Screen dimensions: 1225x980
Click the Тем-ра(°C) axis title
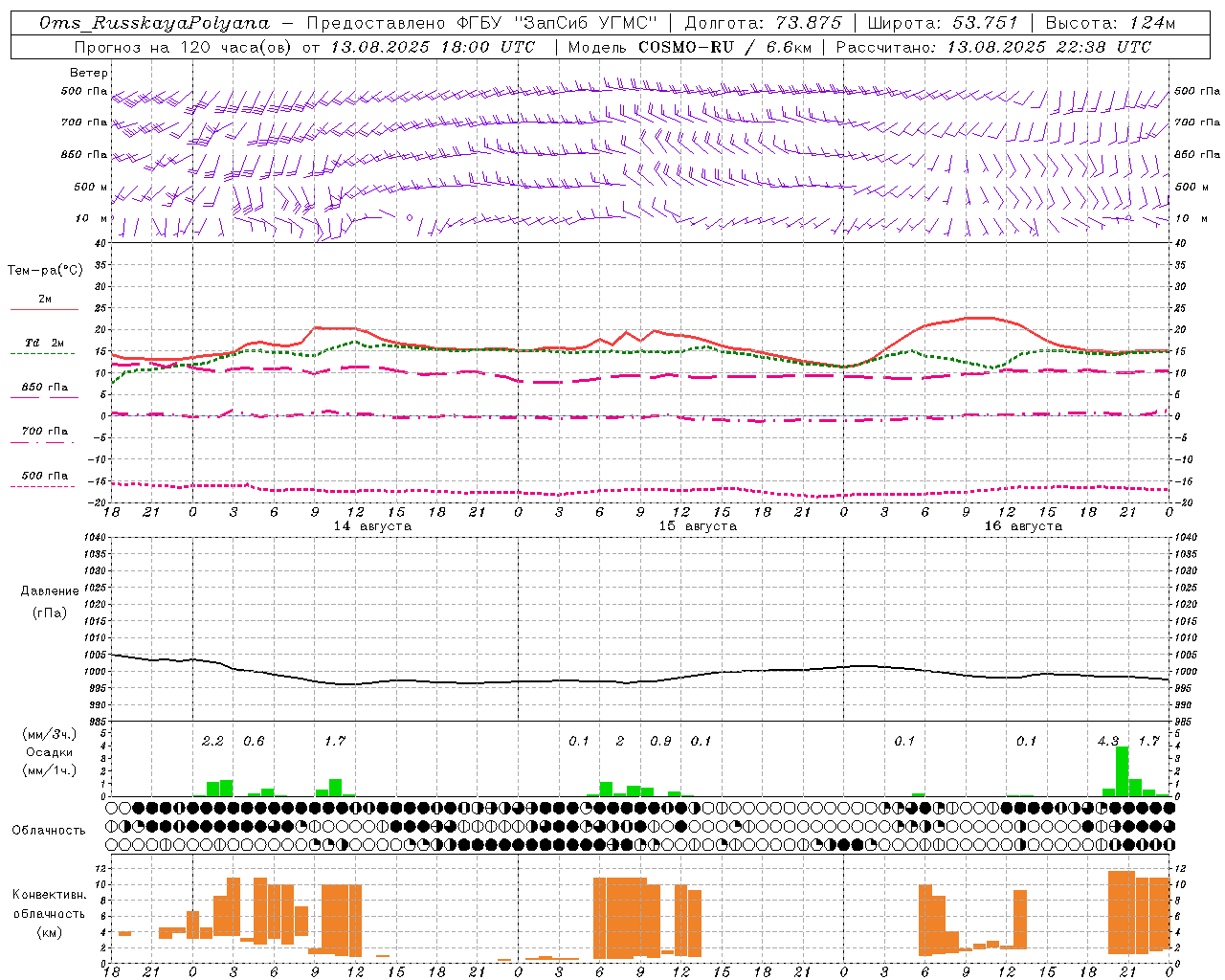pos(45,271)
